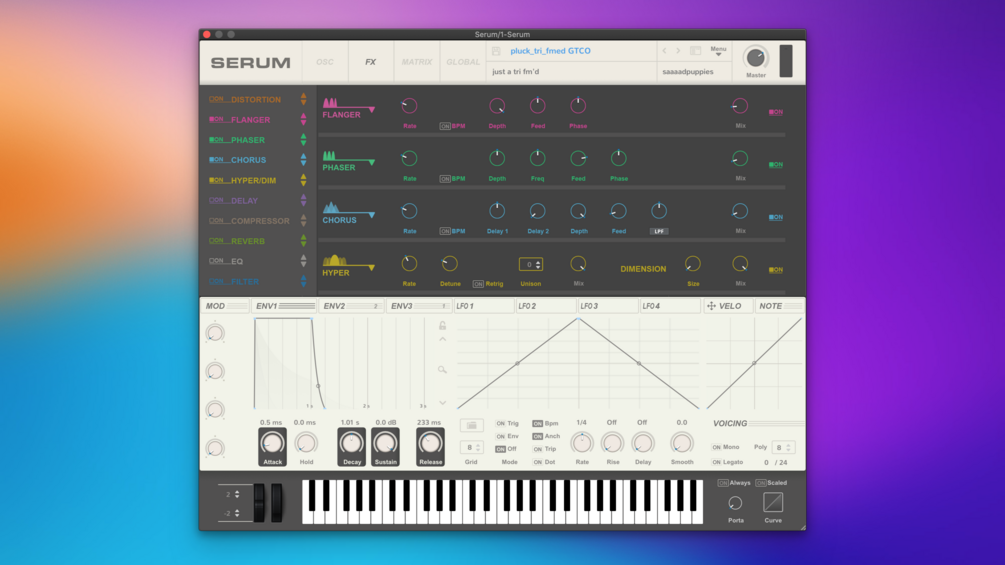The height and width of the screenshot is (565, 1005).
Task: Open the preset browser icon
Action: [x=695, y=51]
